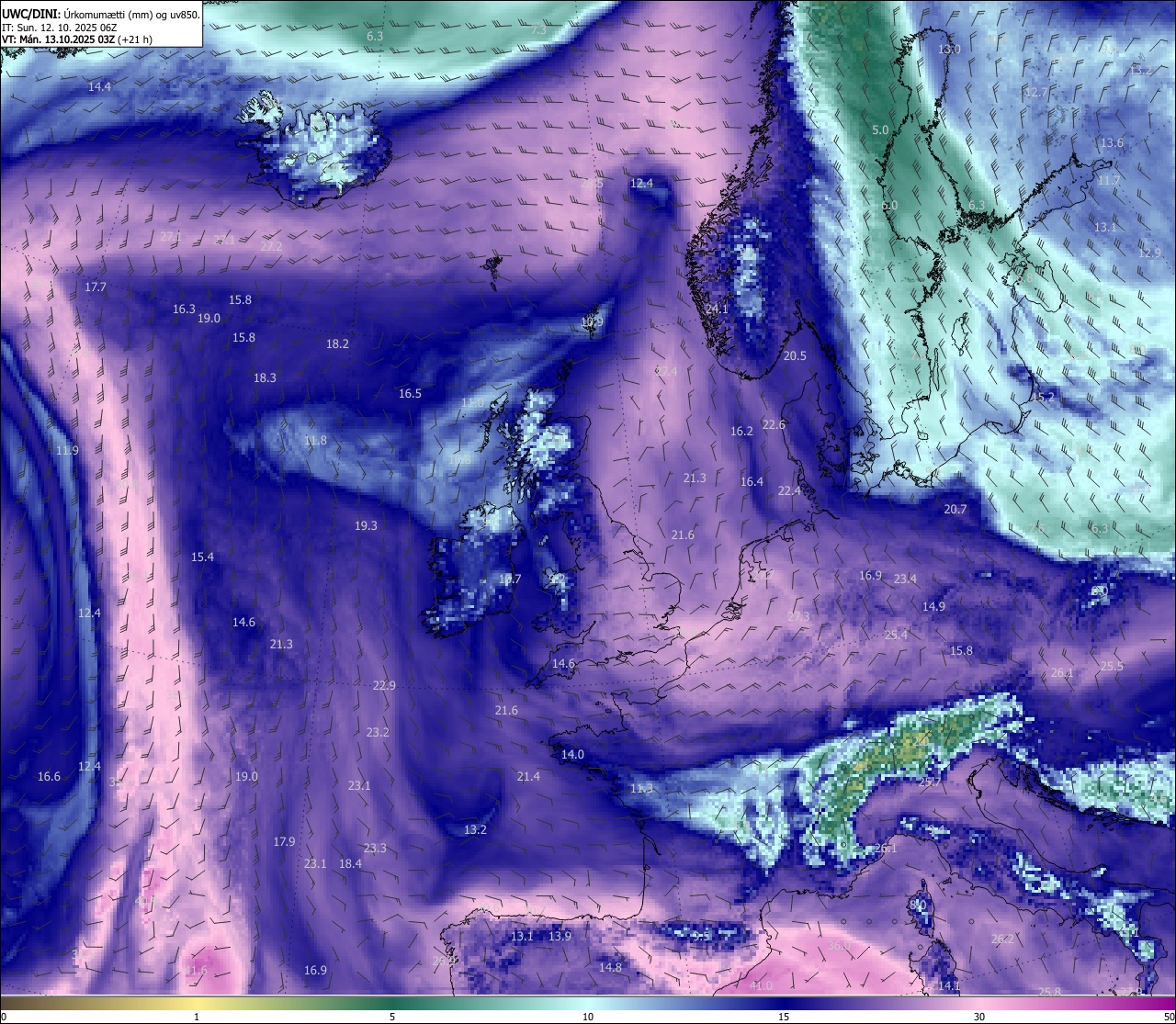Select the 'IT: Sun. 12. 10. 2025 06Z' line
This screenshot has height=1024, width=1176.
(x=59, y=28)
